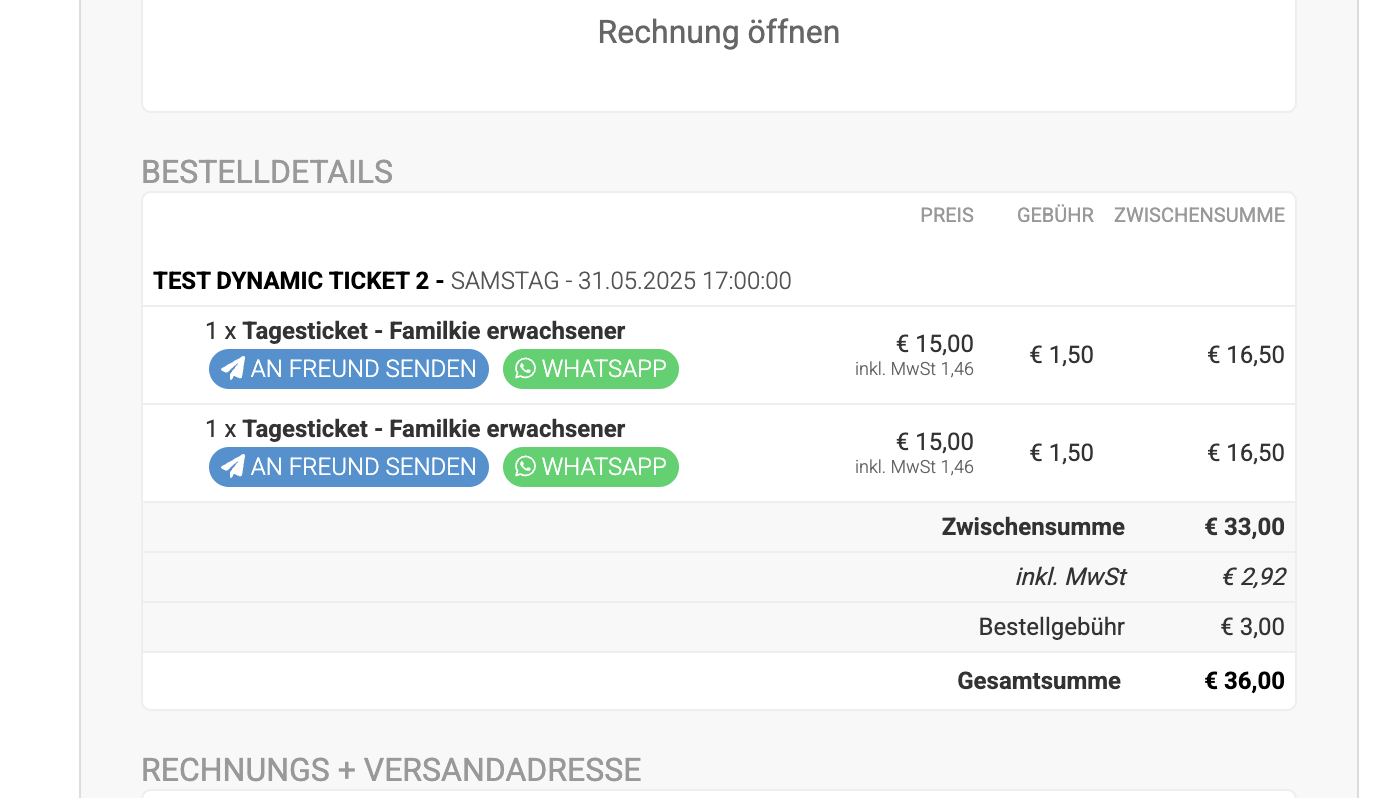This screenshot has width=1386, height=798.
Task: Open the invoice via Rechnung öffnen
Action: [718, 32]
